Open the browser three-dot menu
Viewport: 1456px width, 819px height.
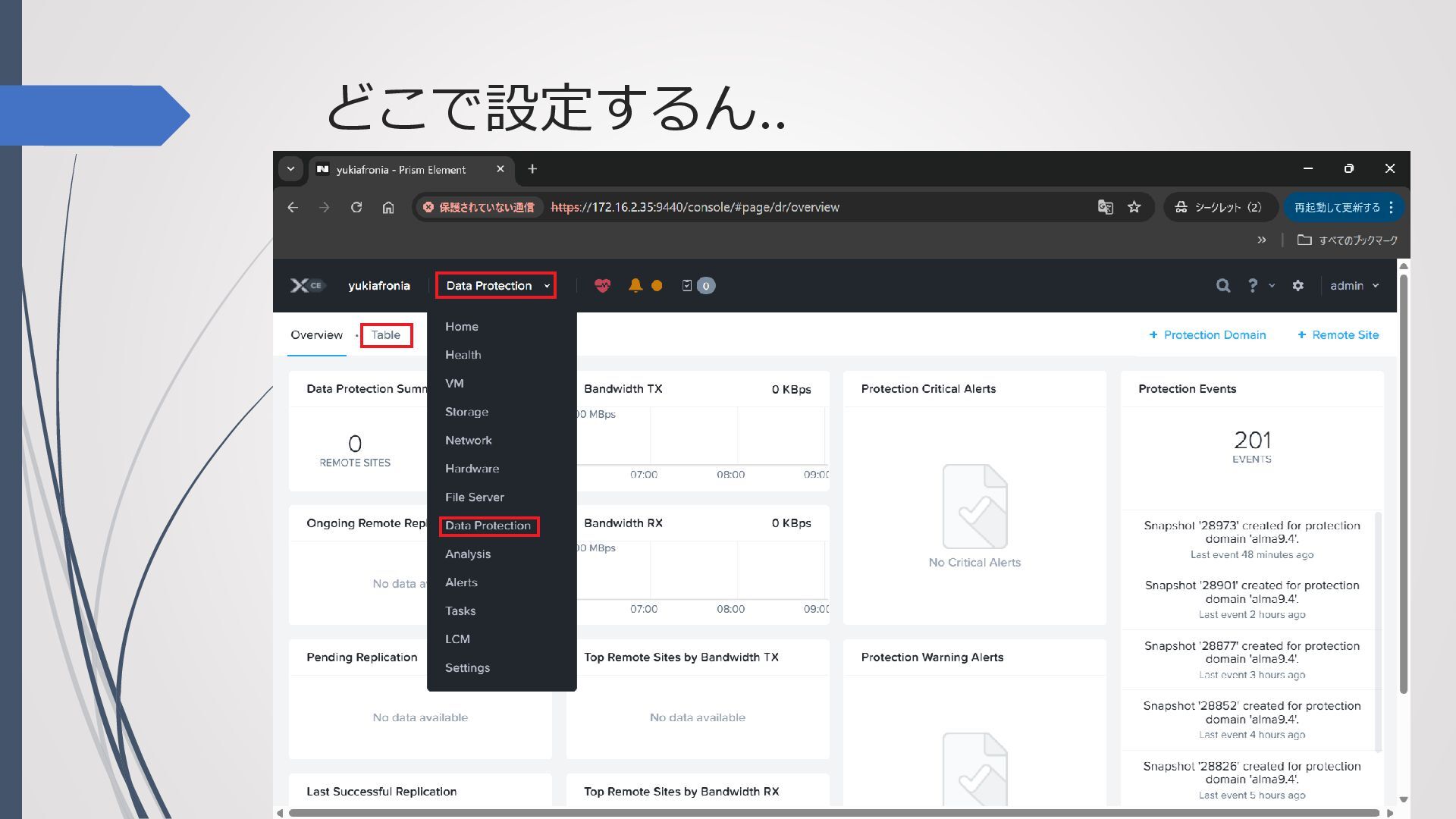pos(1392,207)
